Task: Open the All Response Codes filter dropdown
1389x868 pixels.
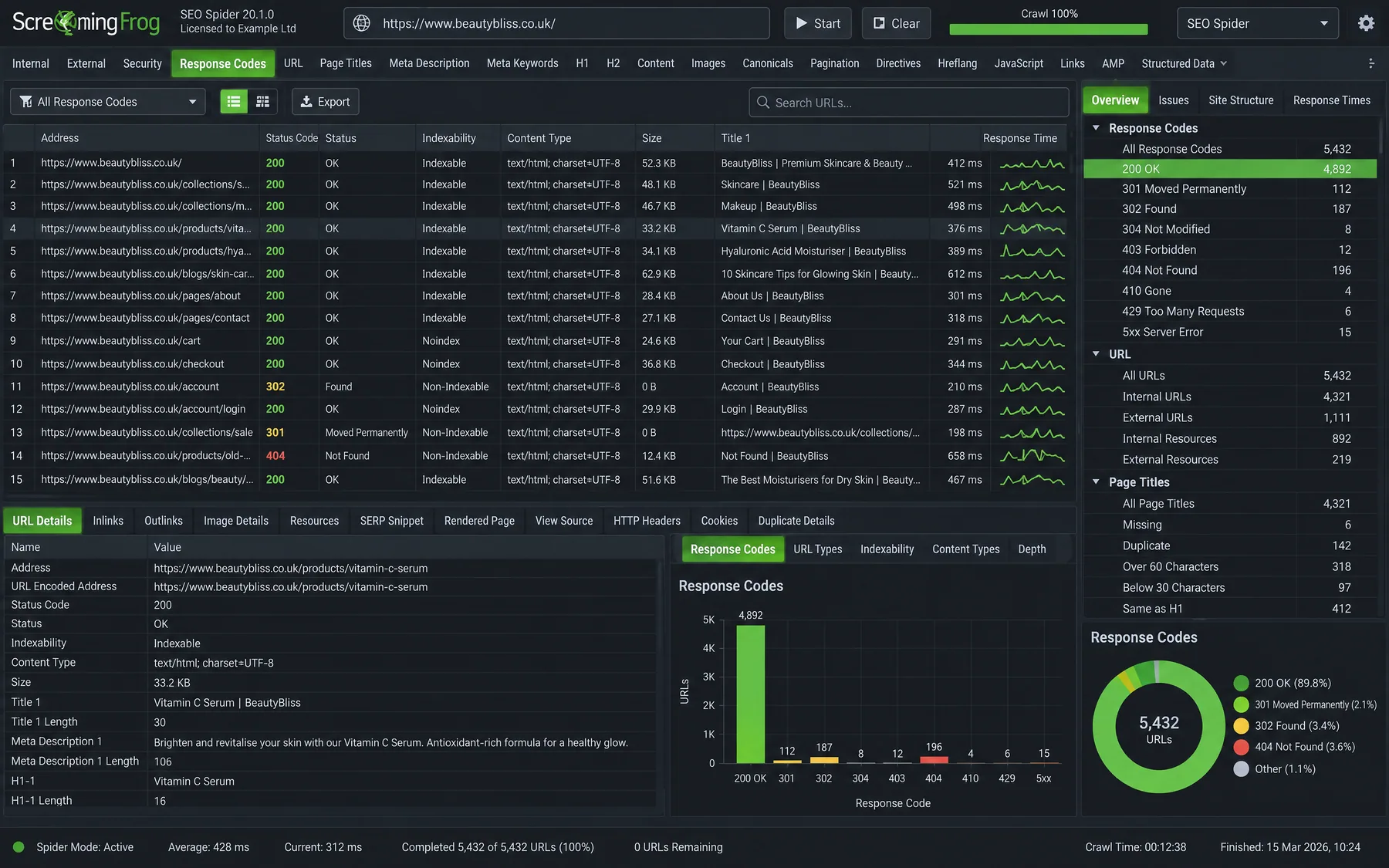Action: pos(108,102)
